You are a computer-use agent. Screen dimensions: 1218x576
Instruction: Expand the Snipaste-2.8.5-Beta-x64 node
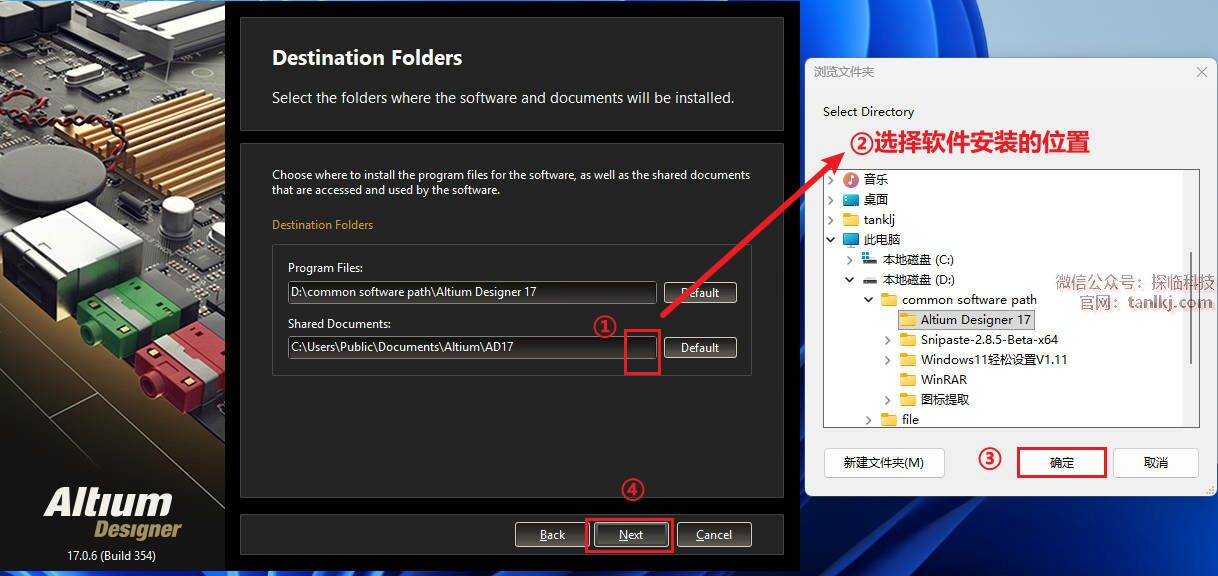tap(888, 340)
